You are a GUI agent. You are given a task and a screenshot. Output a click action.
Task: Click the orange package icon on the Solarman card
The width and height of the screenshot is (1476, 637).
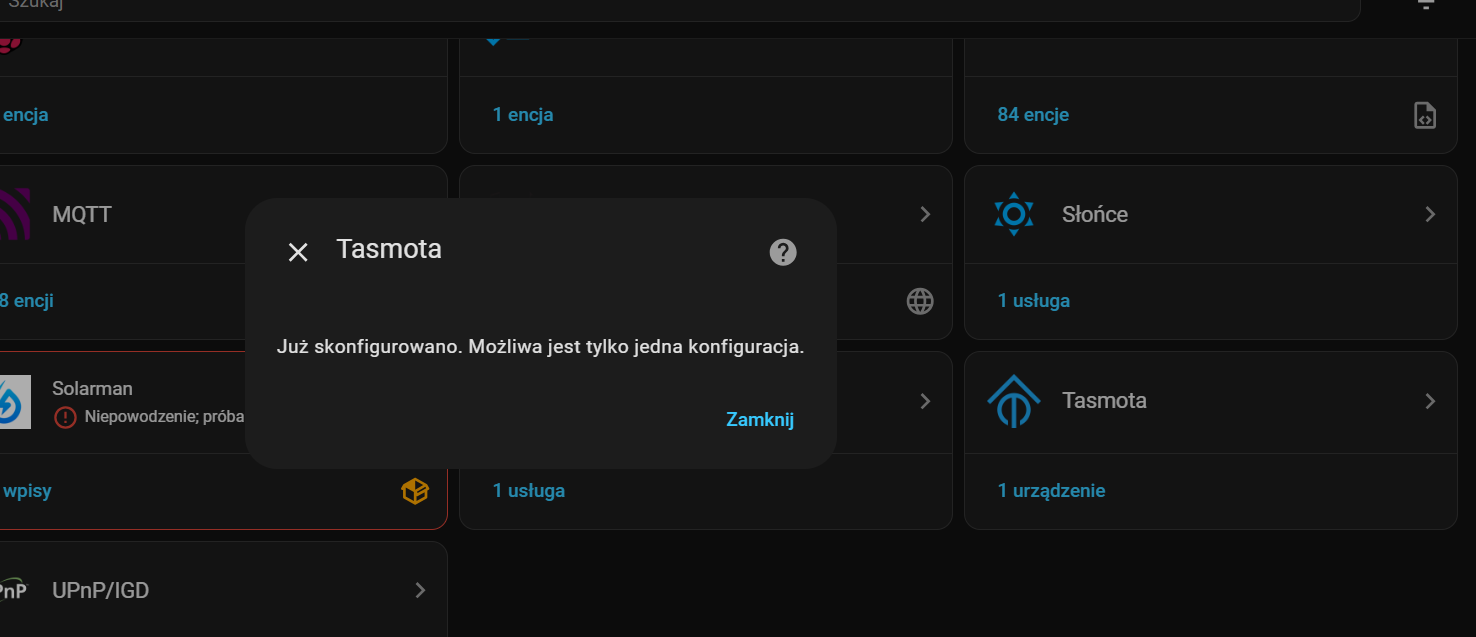415,491
